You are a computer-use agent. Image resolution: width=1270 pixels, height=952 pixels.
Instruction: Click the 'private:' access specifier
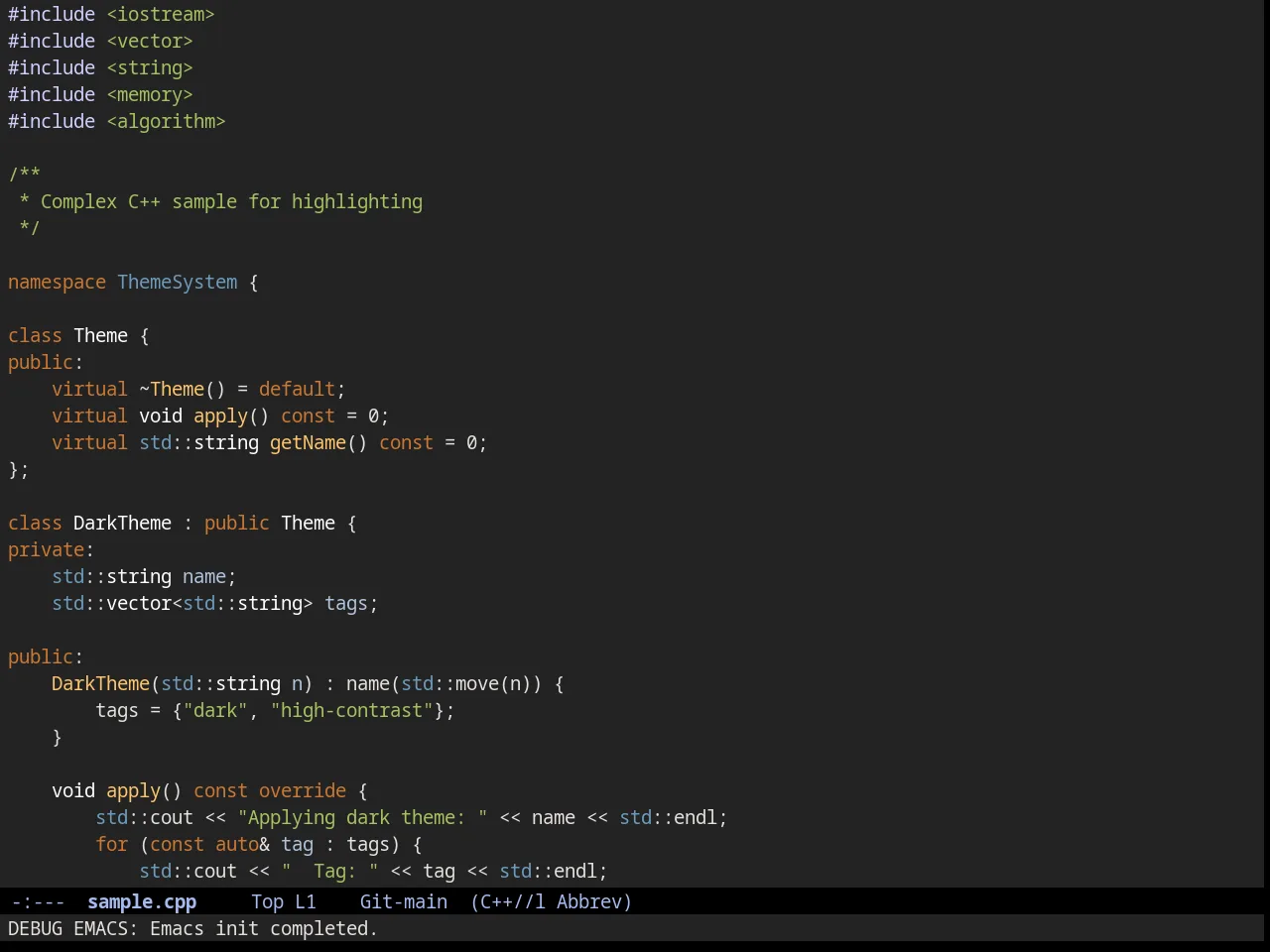pyautogui.click(x=51, y=549)
